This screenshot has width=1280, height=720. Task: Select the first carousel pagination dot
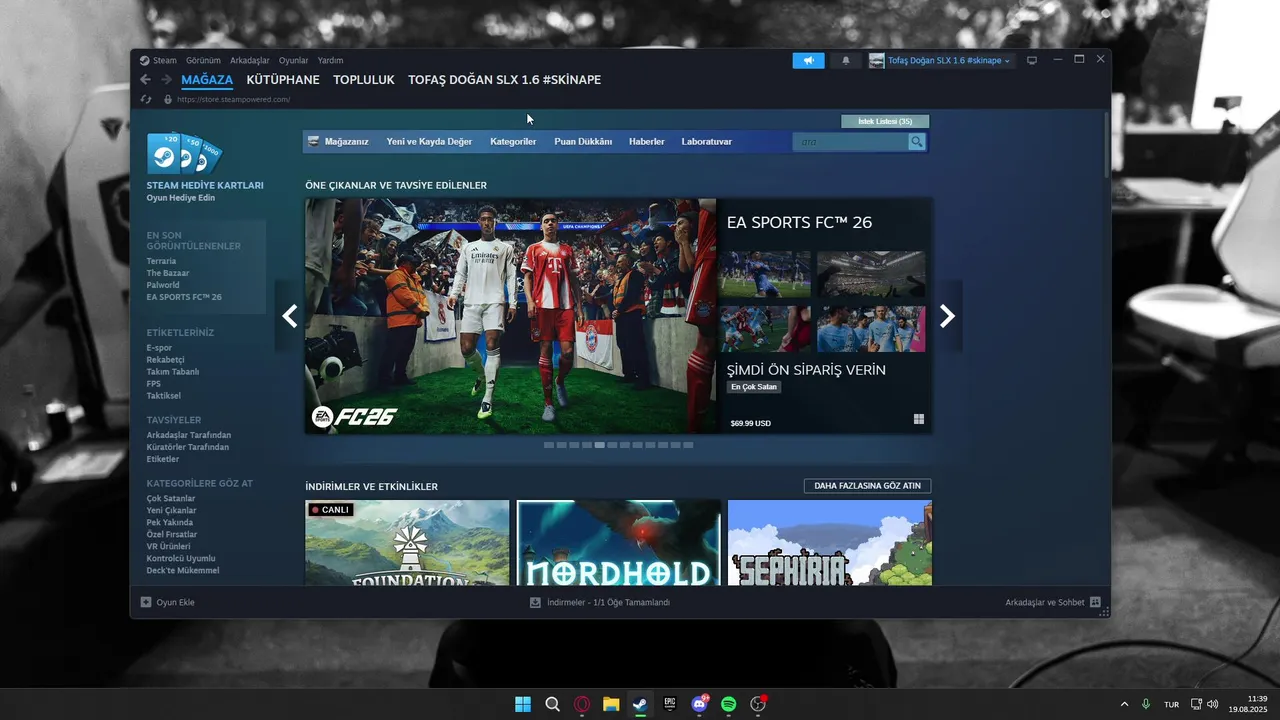click(549, 445)
